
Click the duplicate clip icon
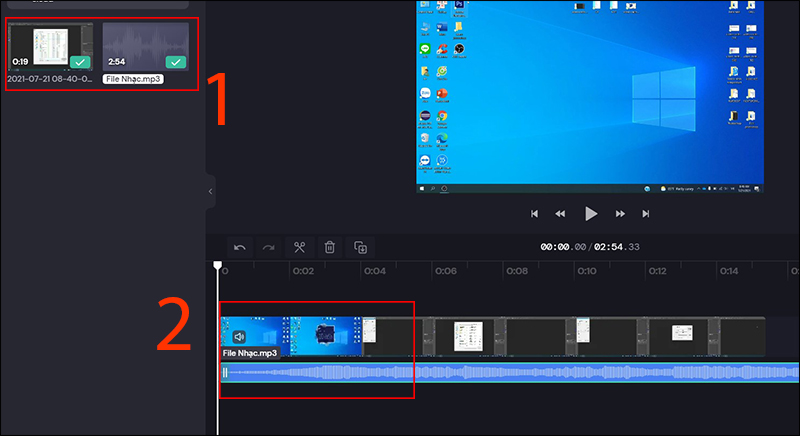pos(360,248)
